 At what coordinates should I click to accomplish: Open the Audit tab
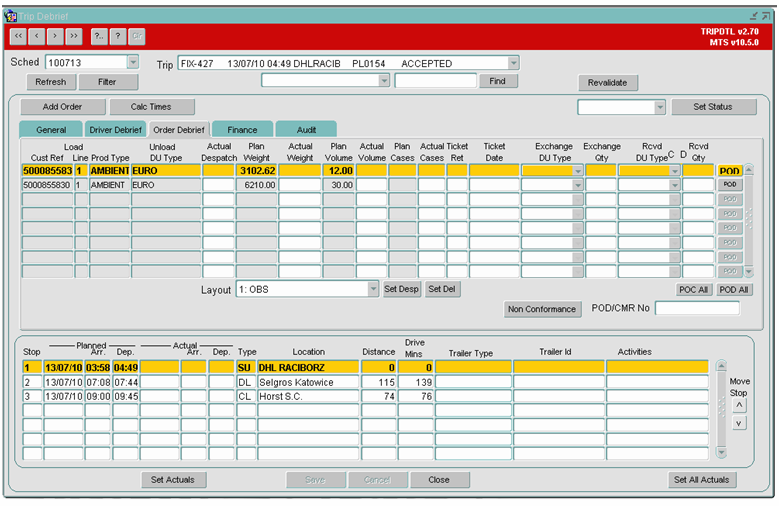point(306,130)
